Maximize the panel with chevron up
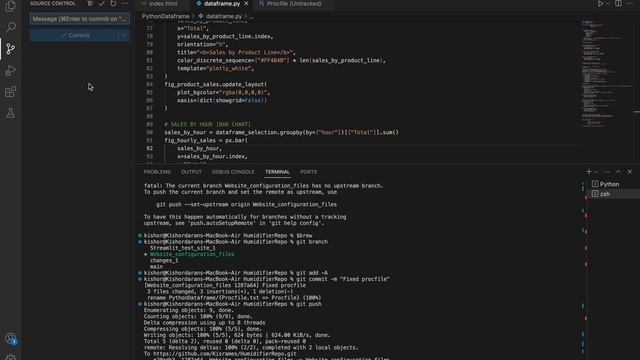Screen dimensions: 640x360 618,172
